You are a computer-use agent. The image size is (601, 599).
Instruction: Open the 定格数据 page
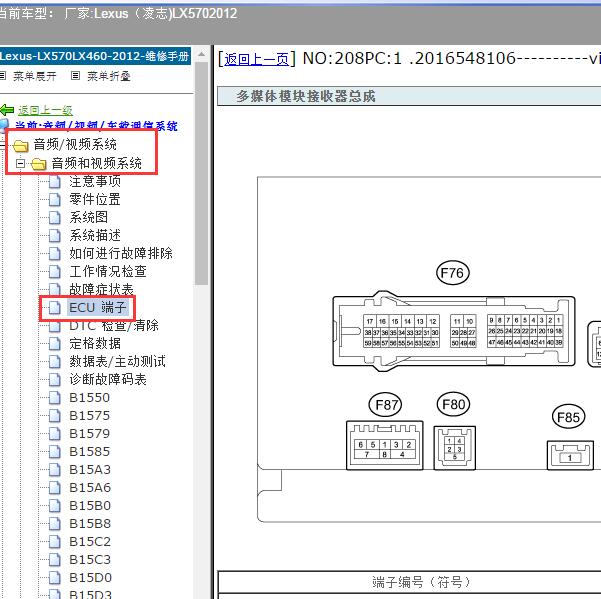(x=95, y=343)
